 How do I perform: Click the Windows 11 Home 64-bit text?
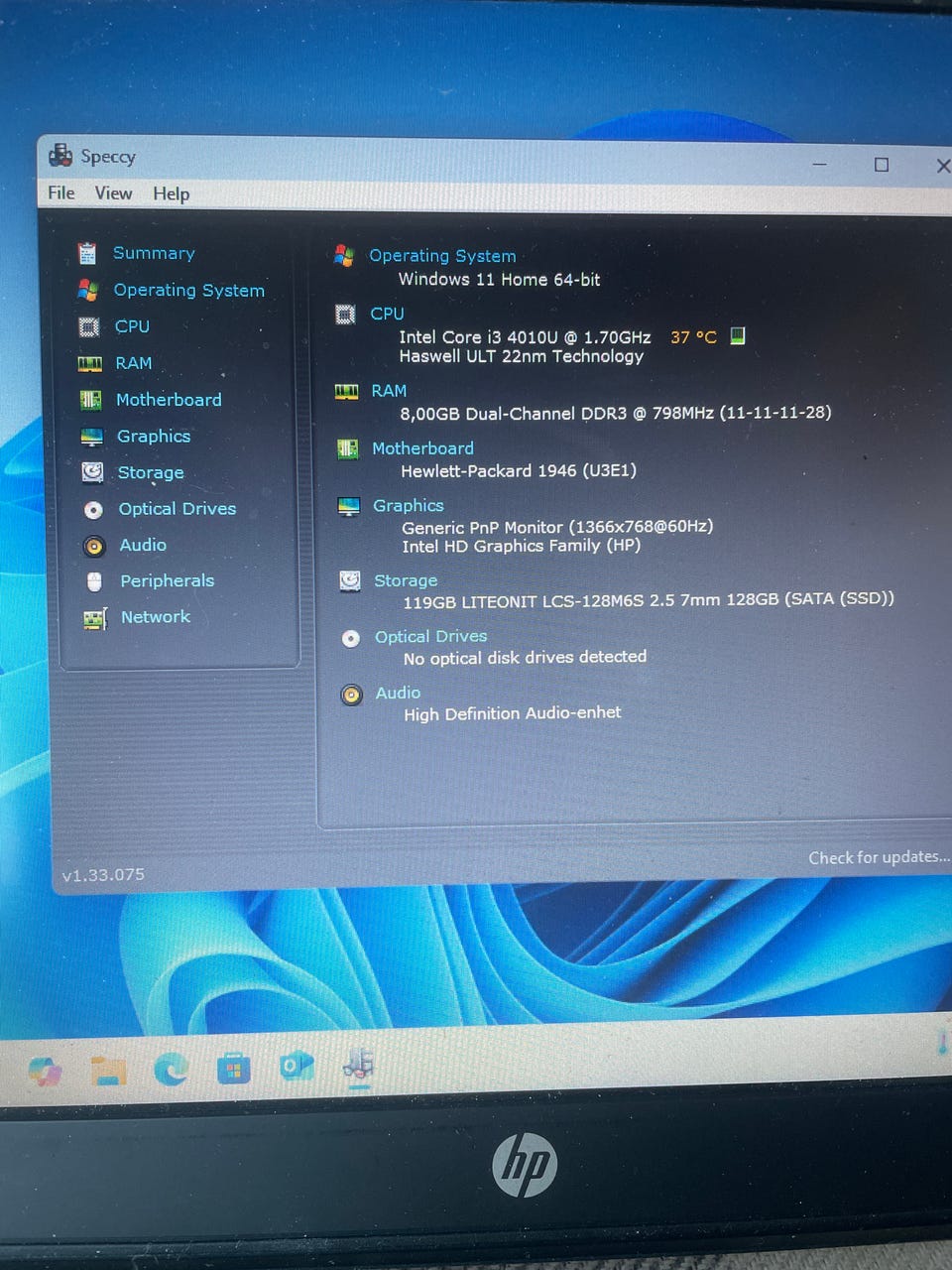point(500,280)
